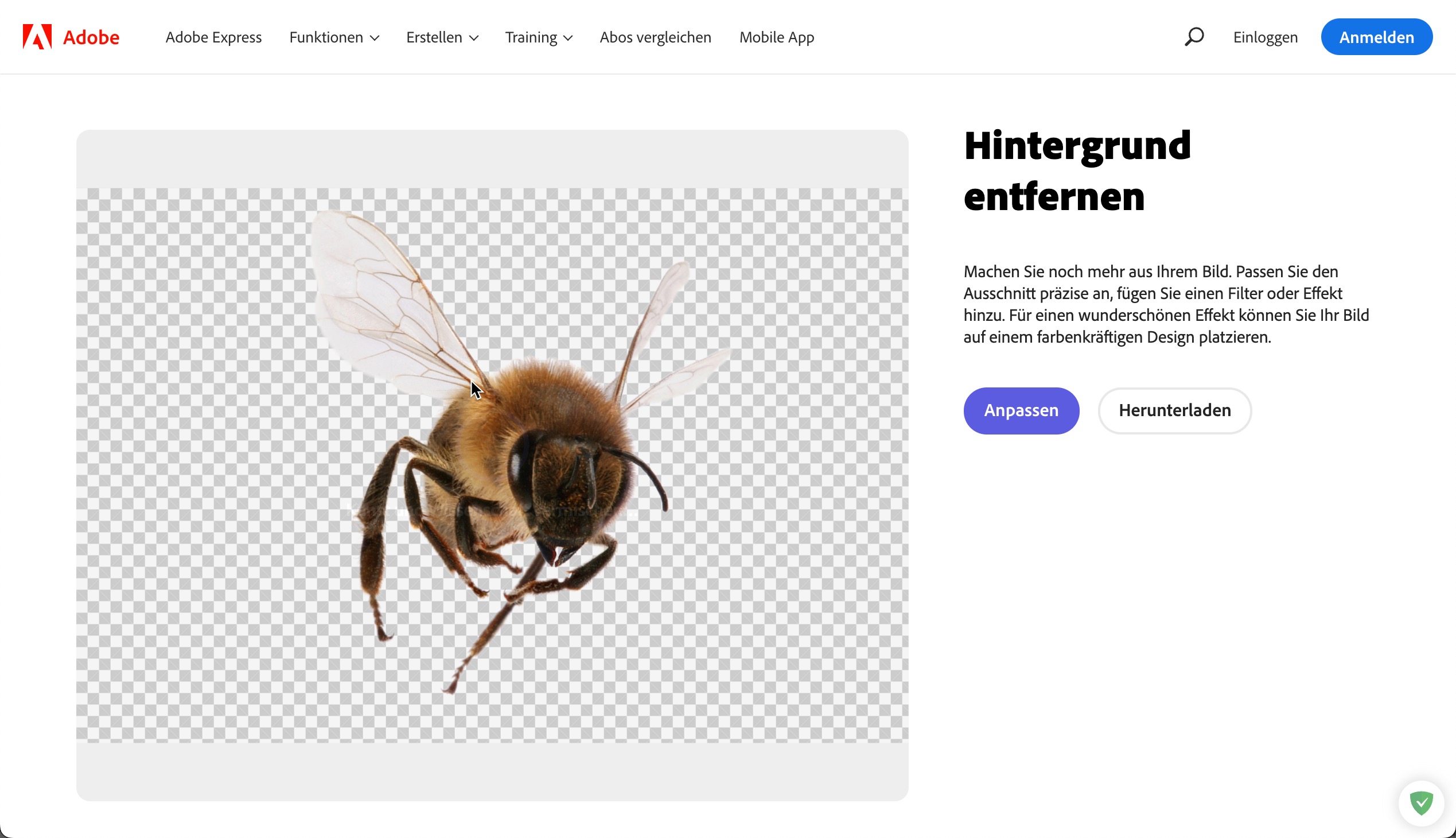Download image with Herunterladen button
The width and height of the screenshot is (1456, 838).
coord(1175,410)
